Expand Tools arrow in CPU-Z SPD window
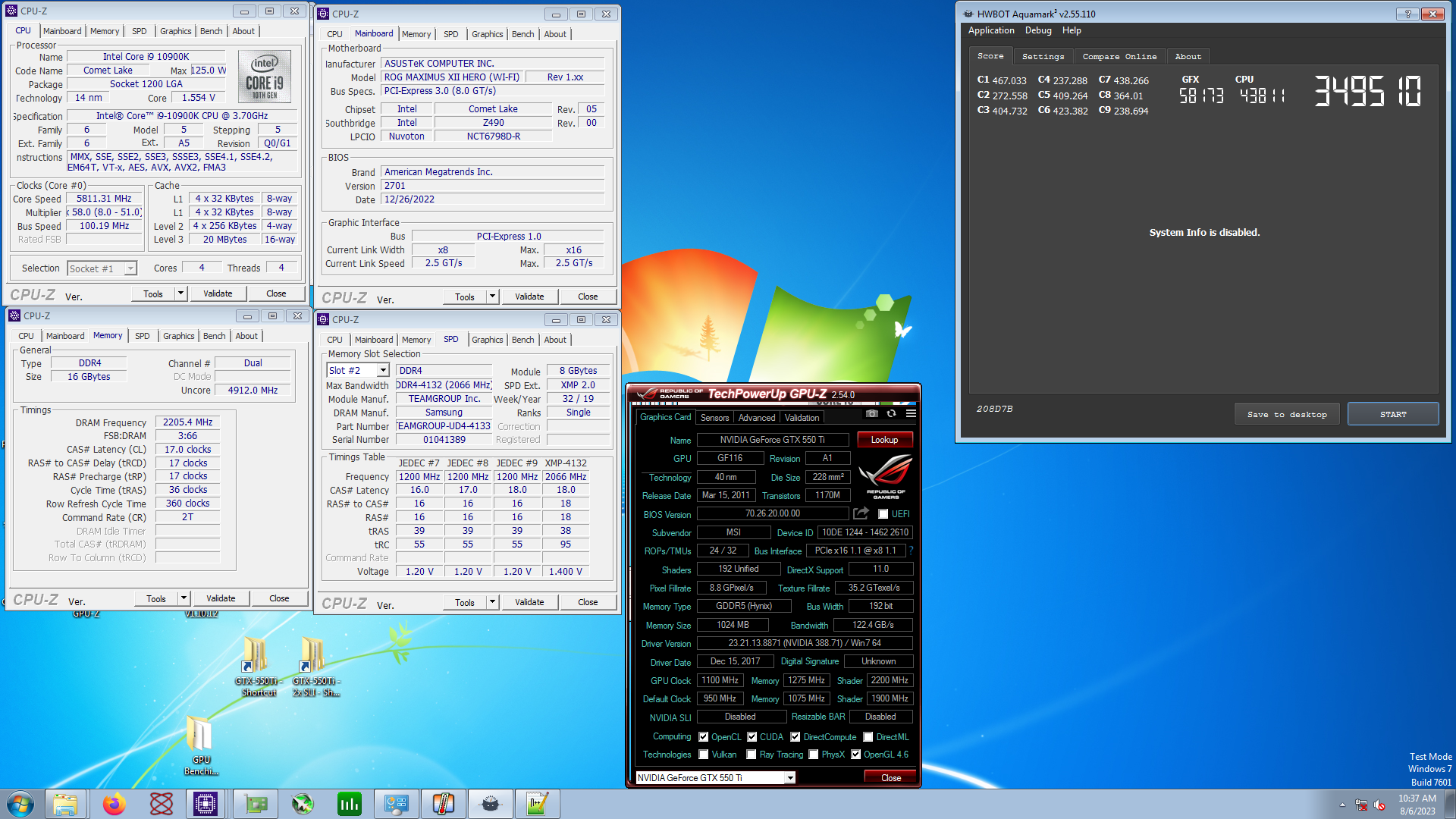Image resolution: width=1456 pixels, height=819 pixels. coord(492,602)
